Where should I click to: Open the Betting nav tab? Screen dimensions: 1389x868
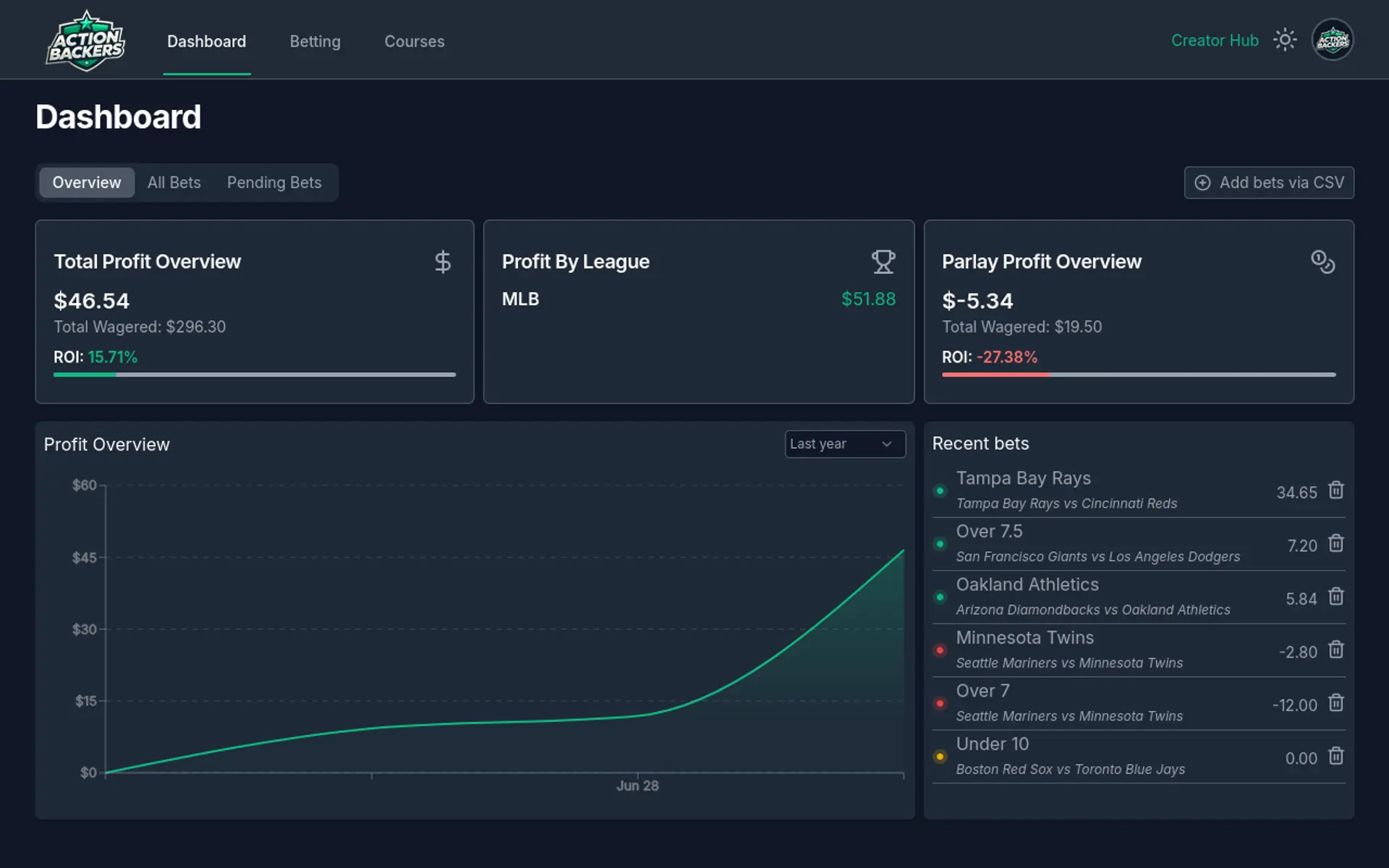click(315, 41)
